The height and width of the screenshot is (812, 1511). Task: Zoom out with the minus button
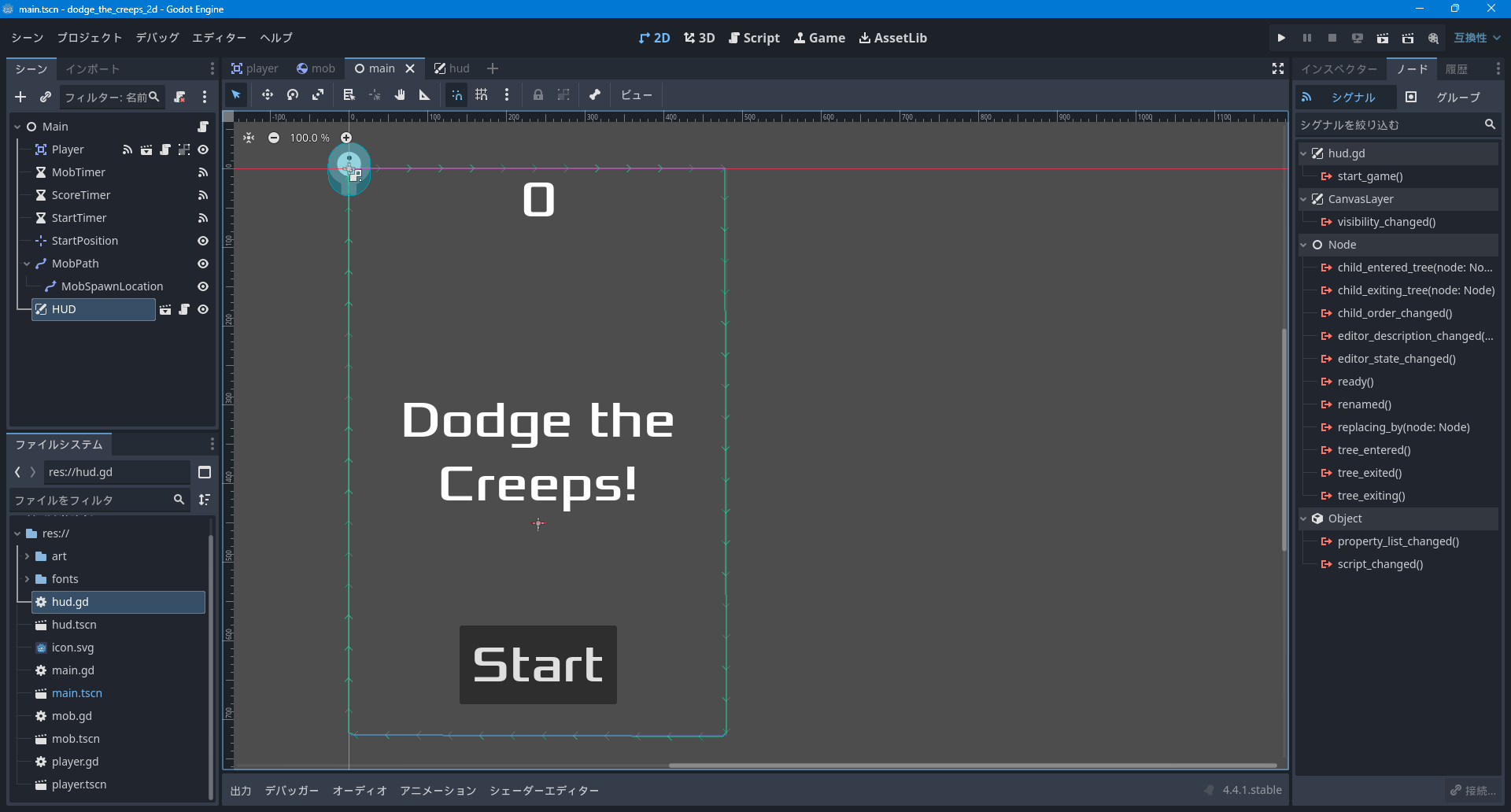[274, 138]
